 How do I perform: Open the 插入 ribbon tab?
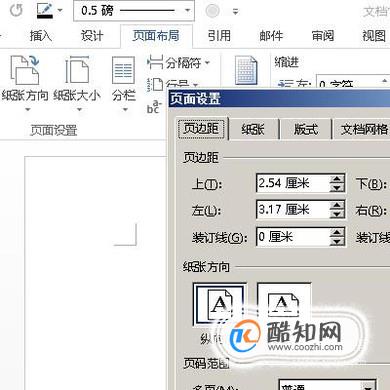[x=41, y=35]
